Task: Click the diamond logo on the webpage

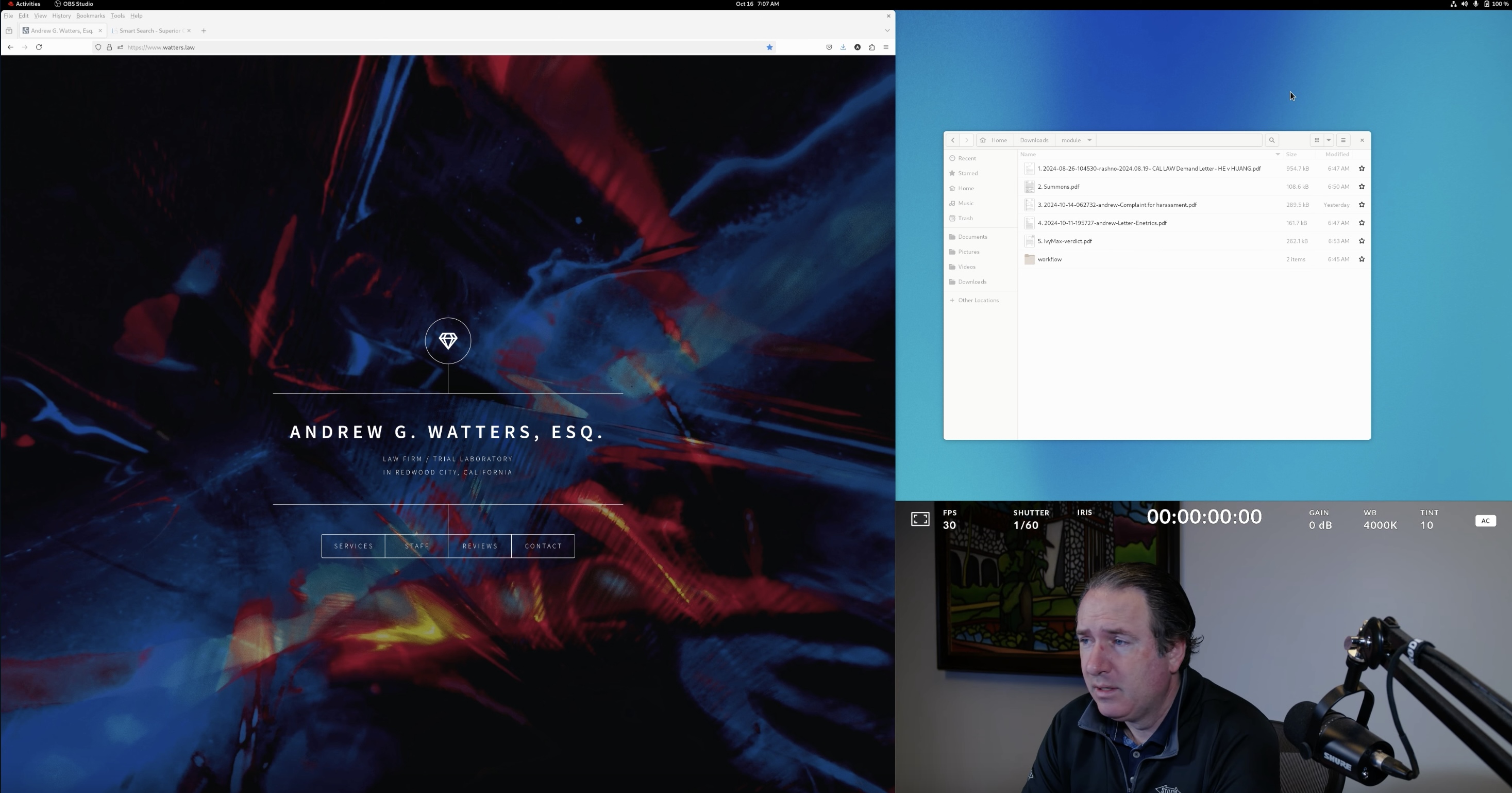Action: click(x=448, y=341)
